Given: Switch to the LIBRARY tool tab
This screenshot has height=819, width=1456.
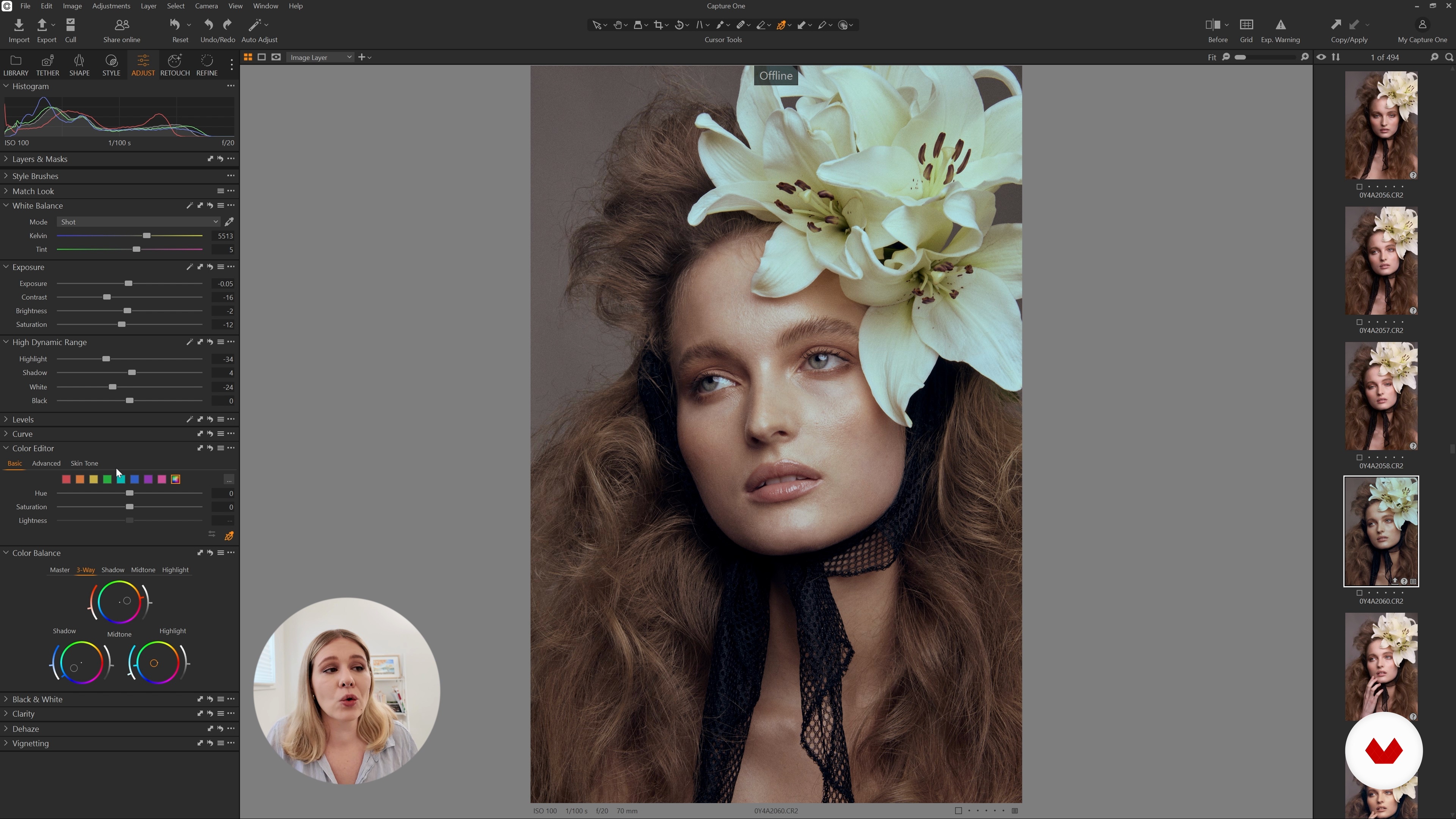Looking at the screenshot, I should (x=15, y=65).
